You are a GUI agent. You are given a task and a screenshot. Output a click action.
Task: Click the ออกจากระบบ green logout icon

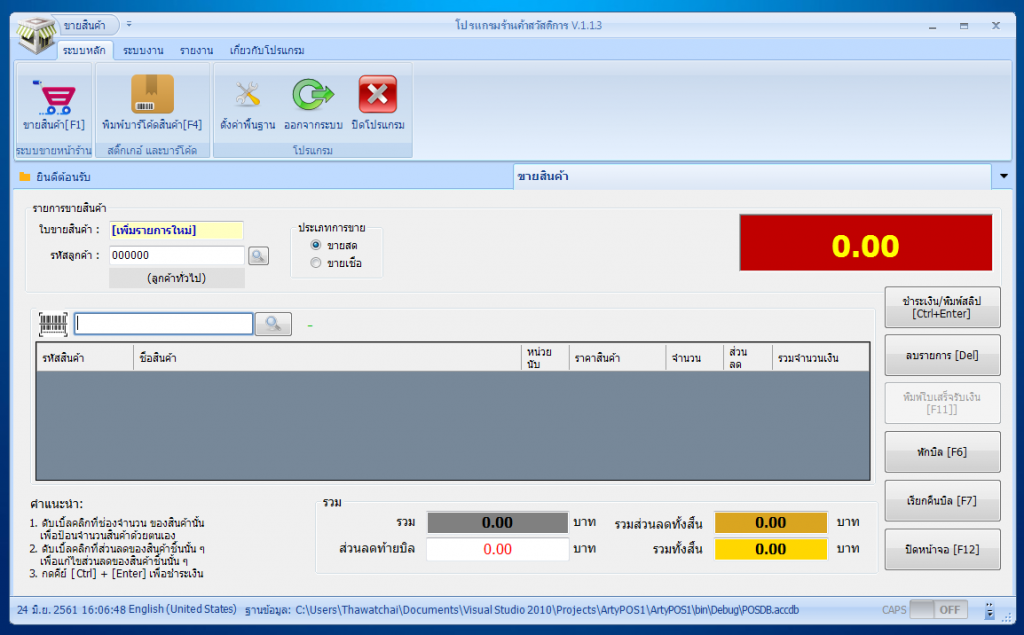point(312,96)
